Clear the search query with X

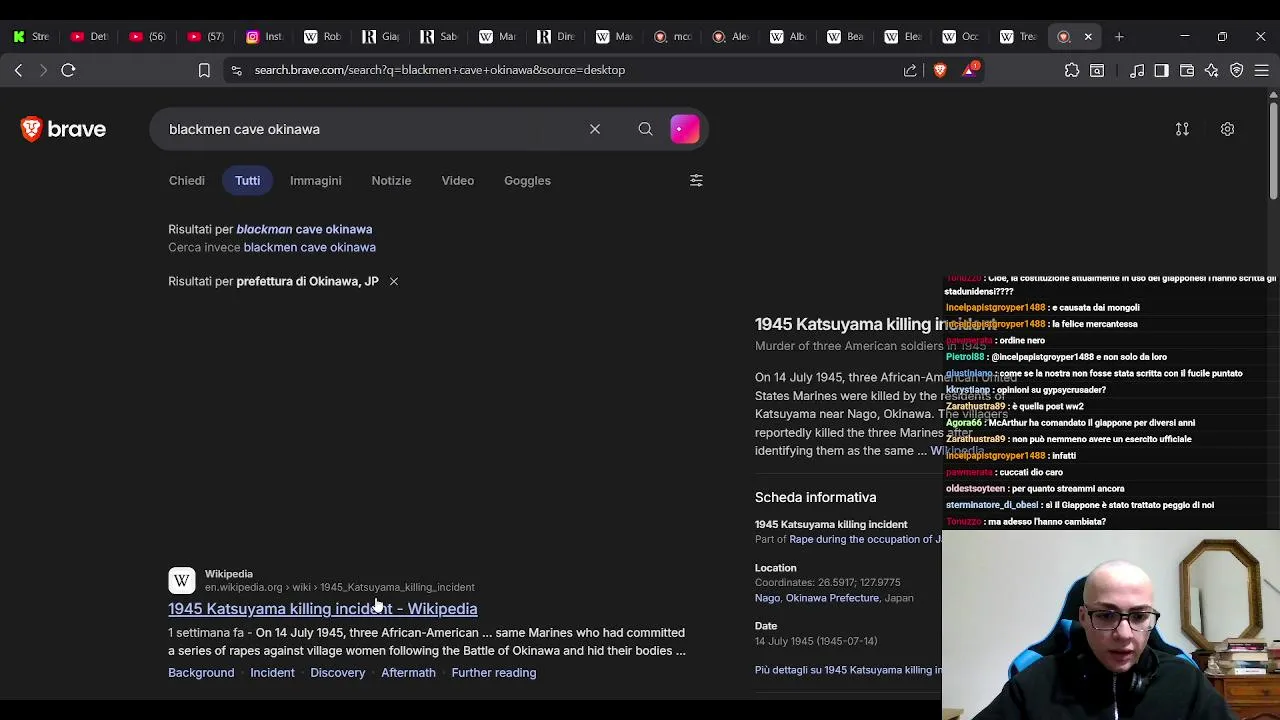(x=595, y=129)
